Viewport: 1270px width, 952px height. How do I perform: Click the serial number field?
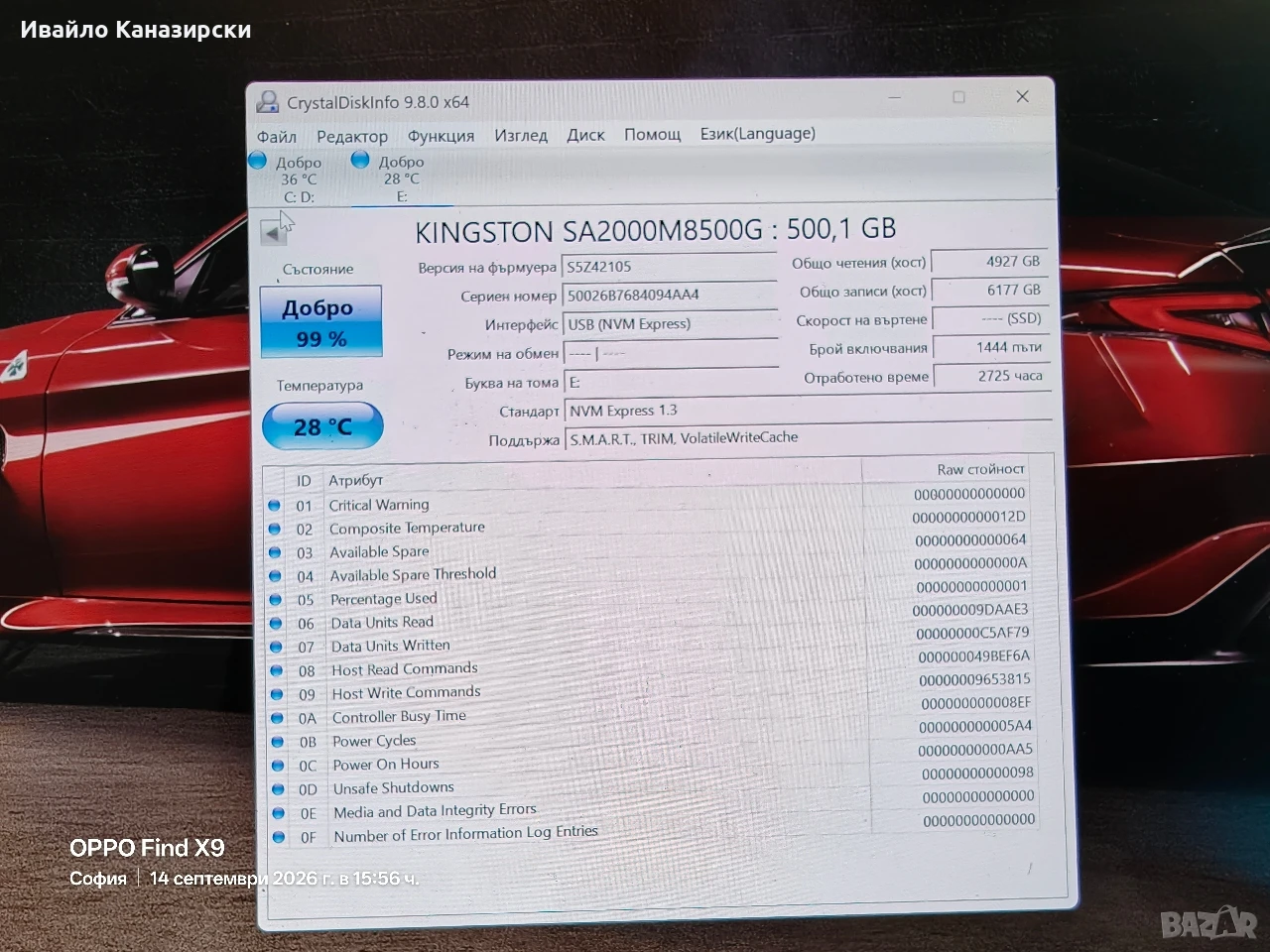click(x=670, y=295)
